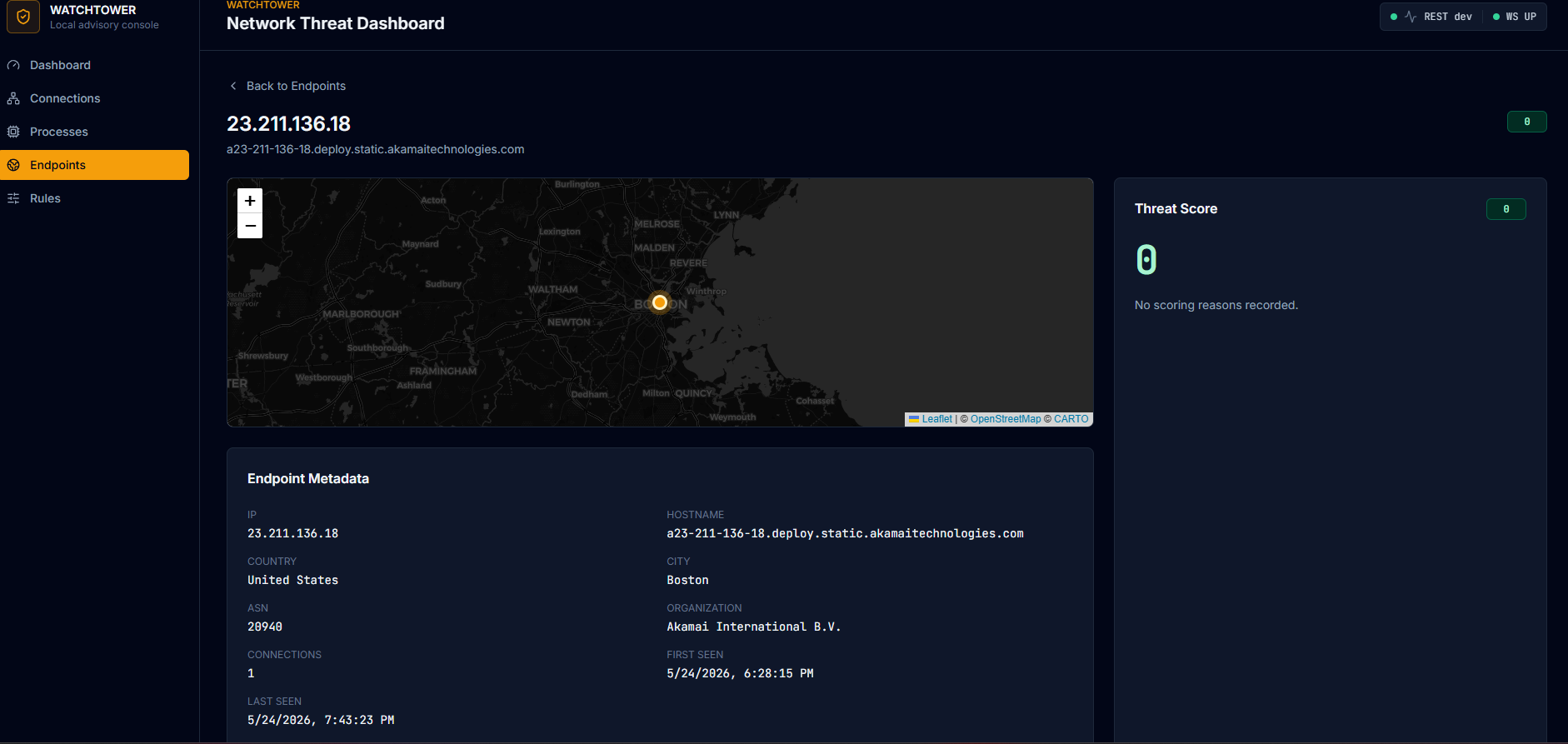The width and height of the screenshot is (1568, 744).
Task: Click the large green threat score number
Action: point(1146,260)
